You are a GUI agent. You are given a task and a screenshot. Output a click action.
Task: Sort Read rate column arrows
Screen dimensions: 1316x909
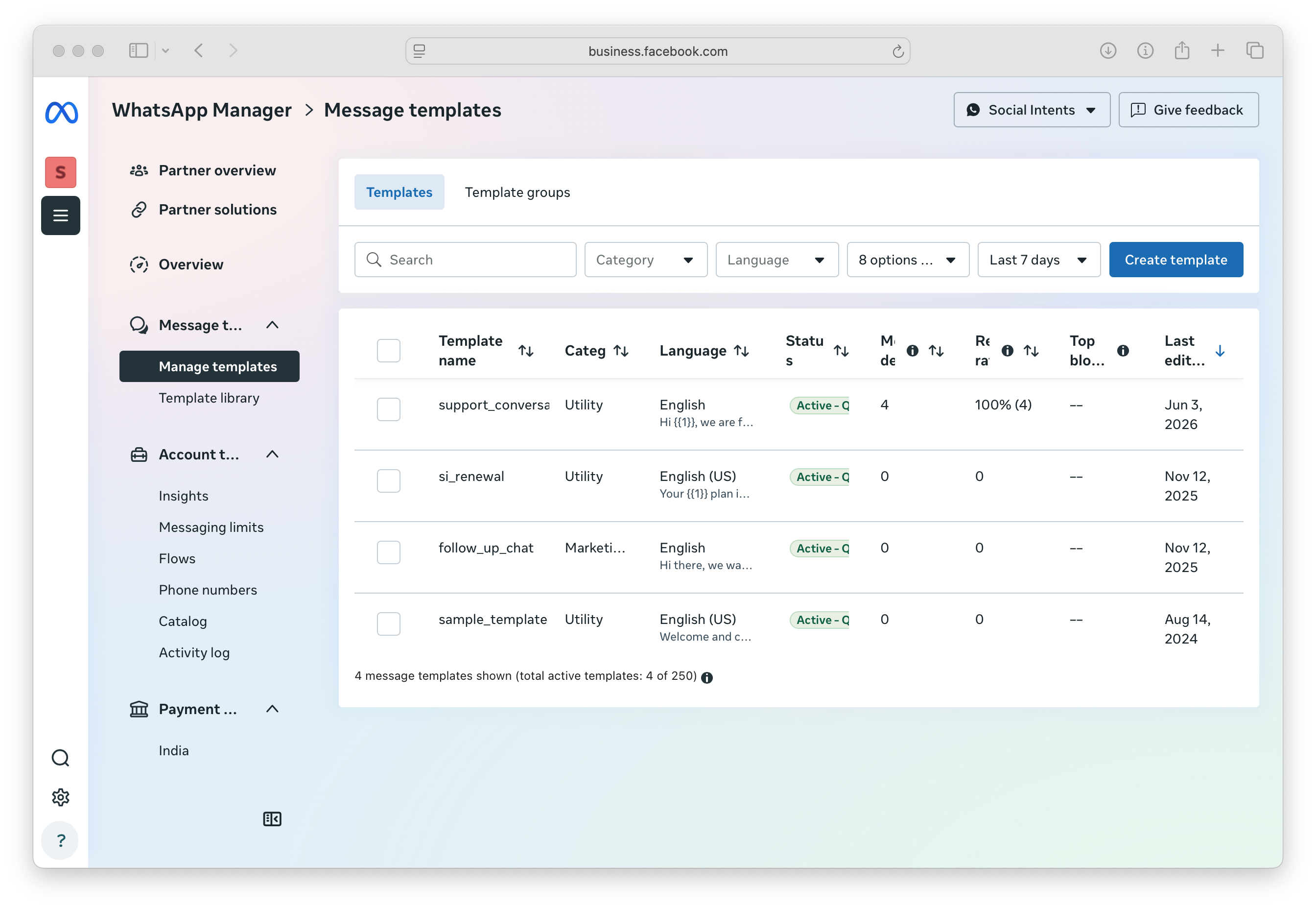pyautogui.click(x=1032, y=350)
